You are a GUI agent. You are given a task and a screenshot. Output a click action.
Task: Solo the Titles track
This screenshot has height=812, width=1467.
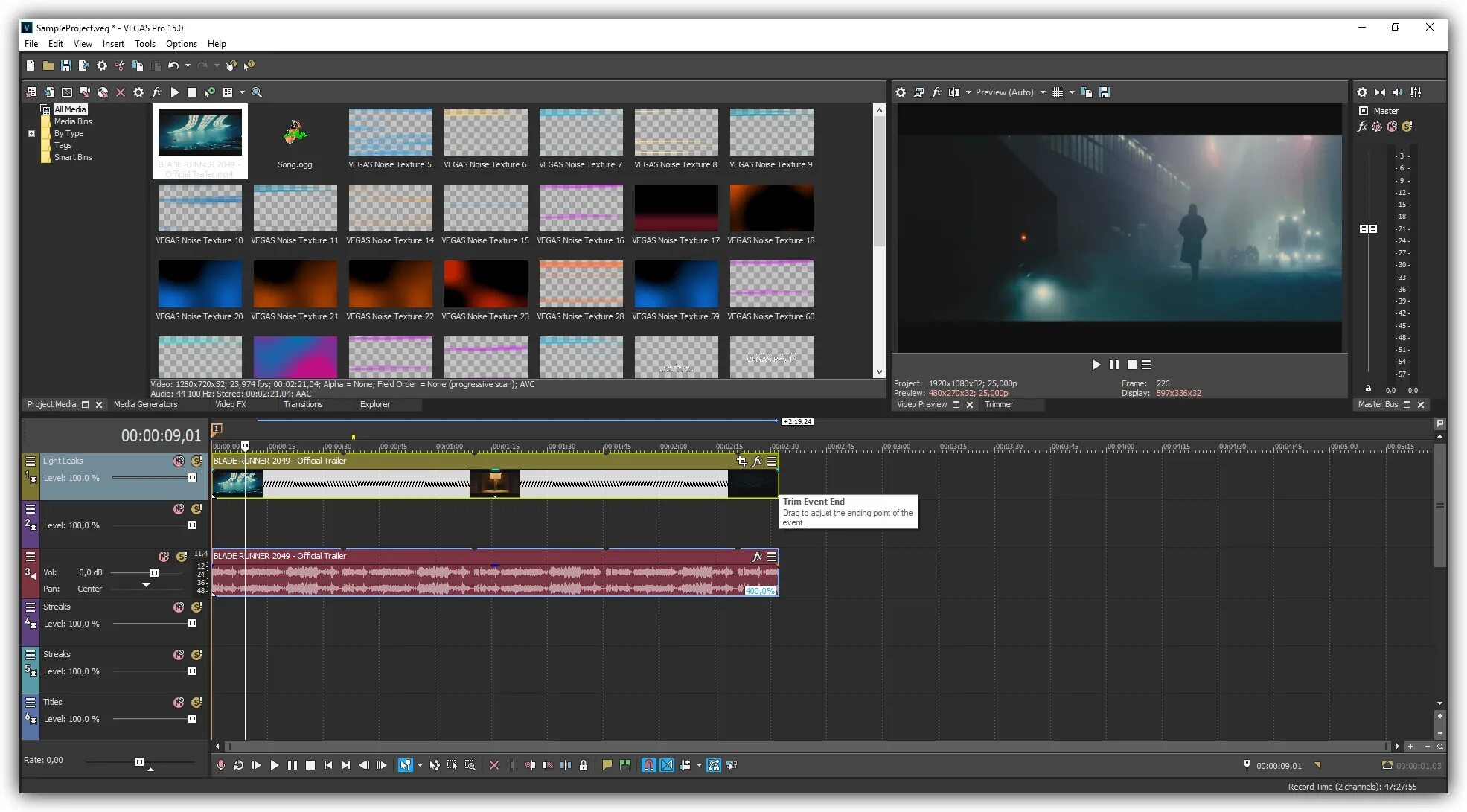click(x=196, y=703)
